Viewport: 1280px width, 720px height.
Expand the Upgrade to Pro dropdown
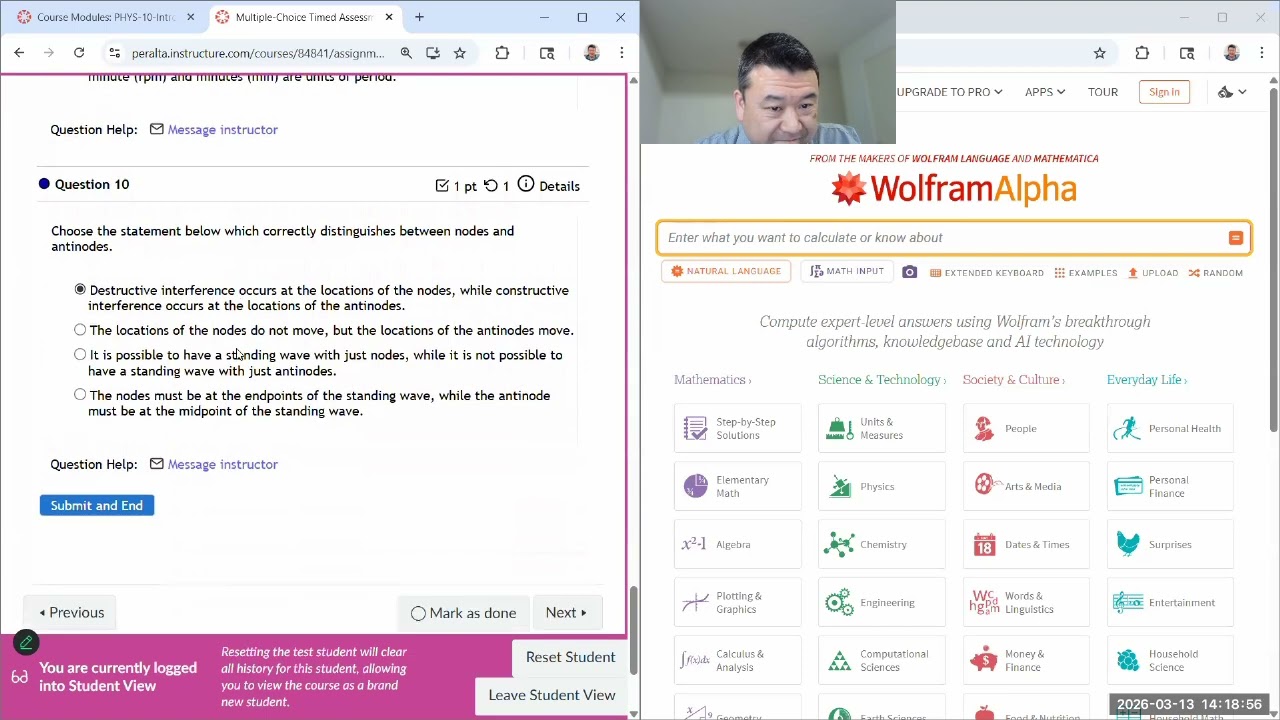pos(949,92)
